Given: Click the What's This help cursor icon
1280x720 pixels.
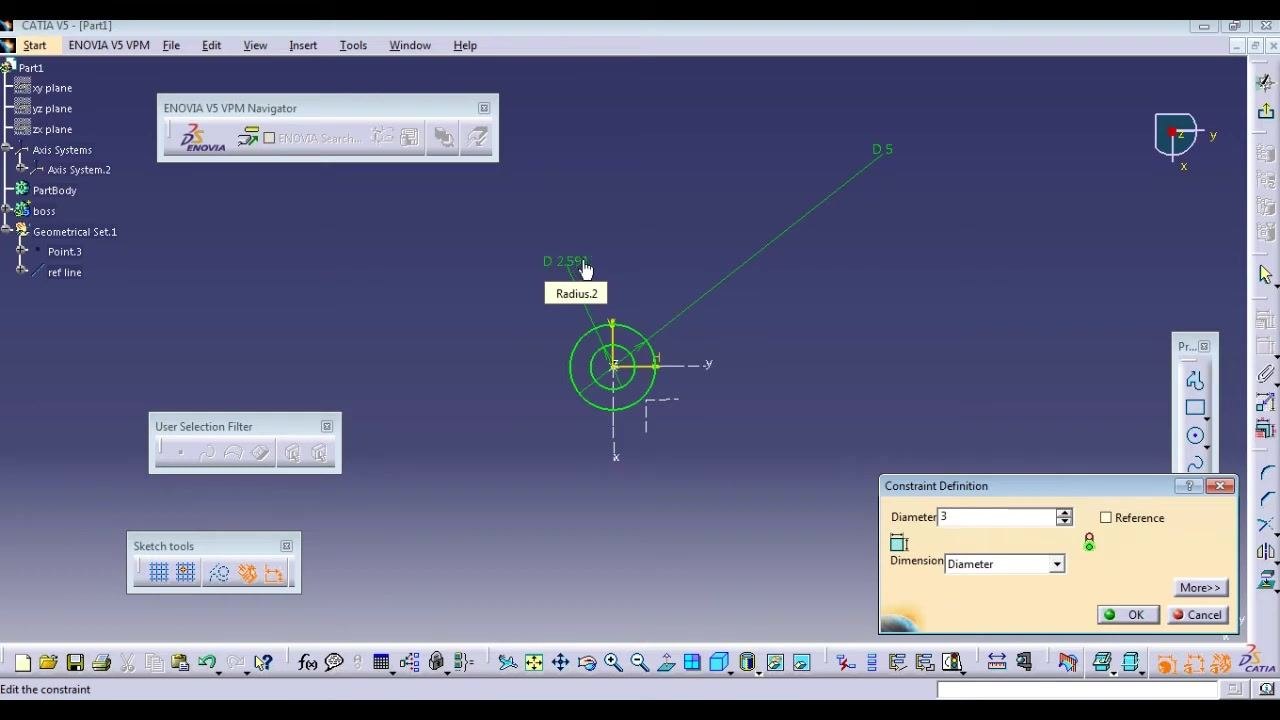Looking at the screenshot, I should [x=263, y=662].
